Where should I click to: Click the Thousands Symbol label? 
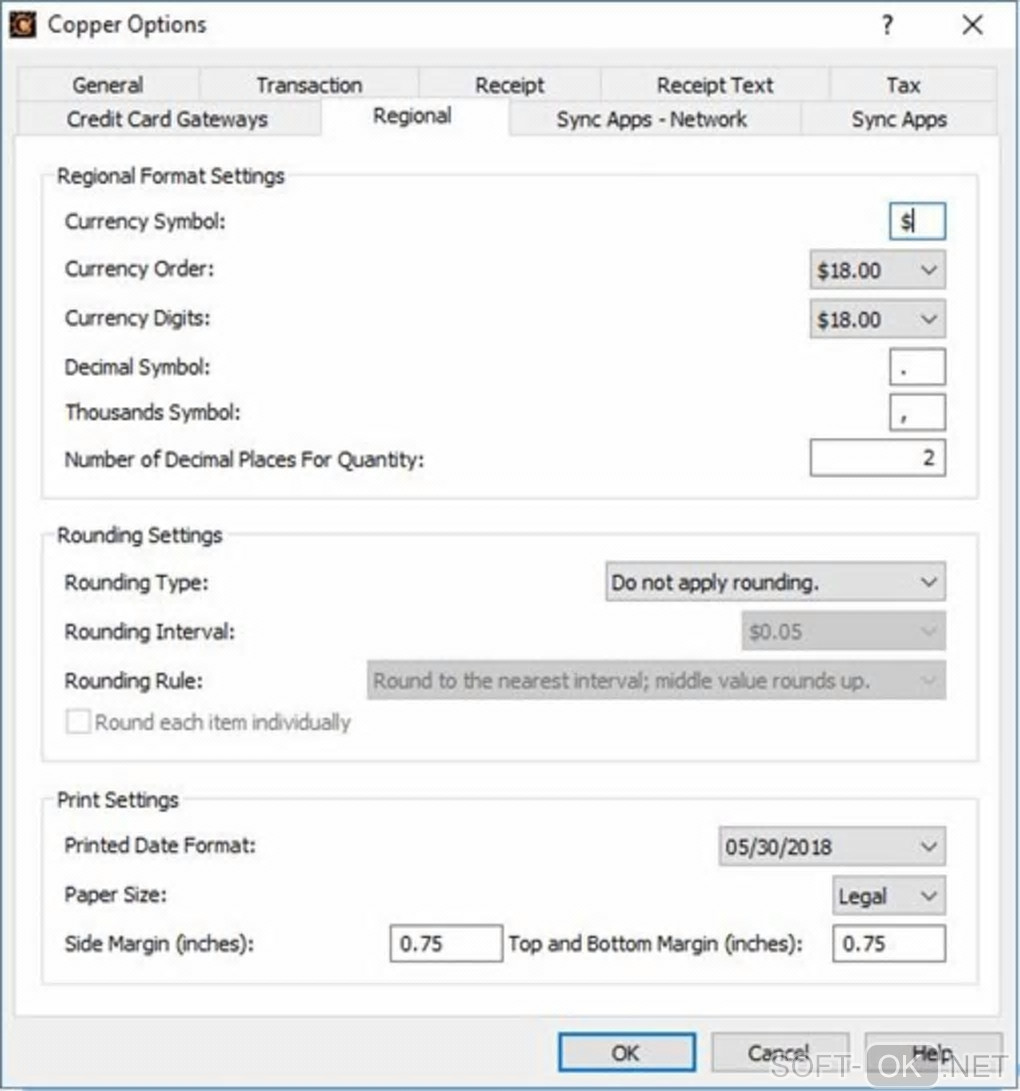click(x=152, y=412)
